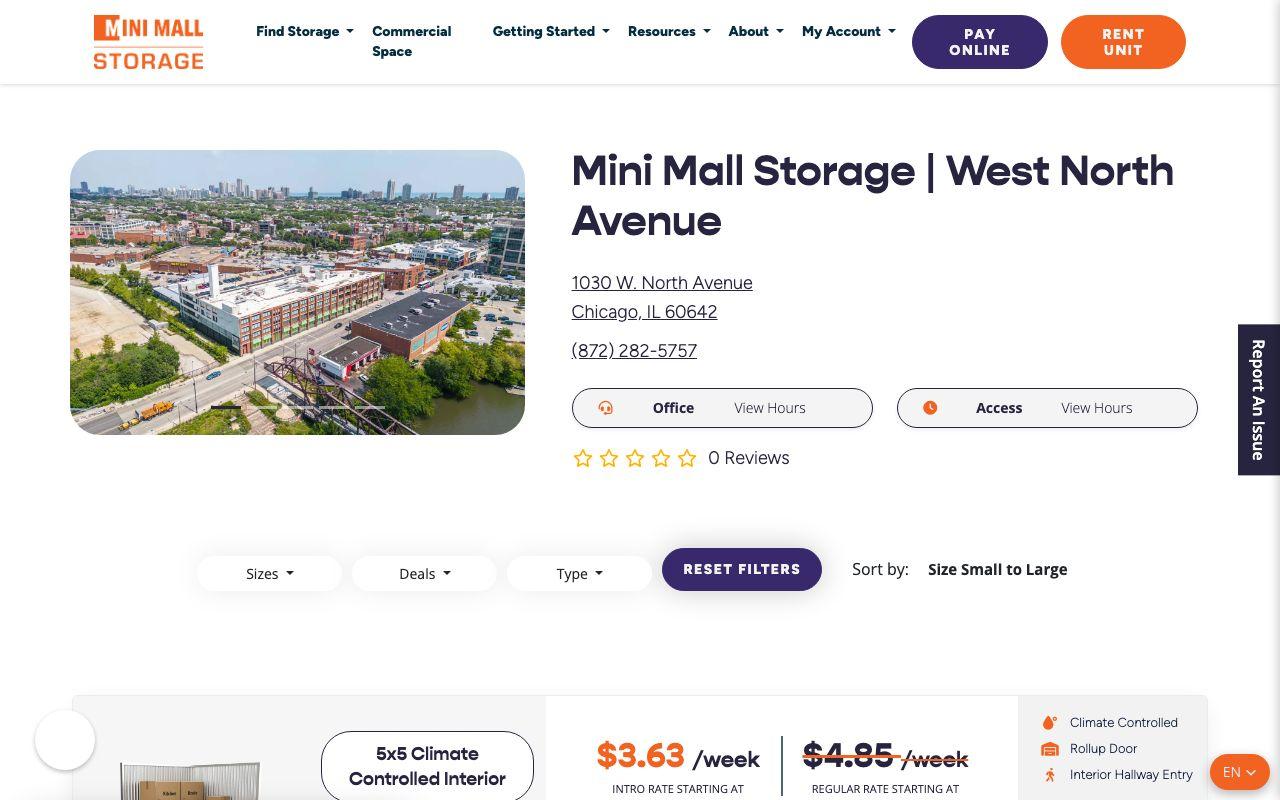Screen dimensions: 1280x800
Task: Click the Pay Online button
Action: tap(980, 42)
